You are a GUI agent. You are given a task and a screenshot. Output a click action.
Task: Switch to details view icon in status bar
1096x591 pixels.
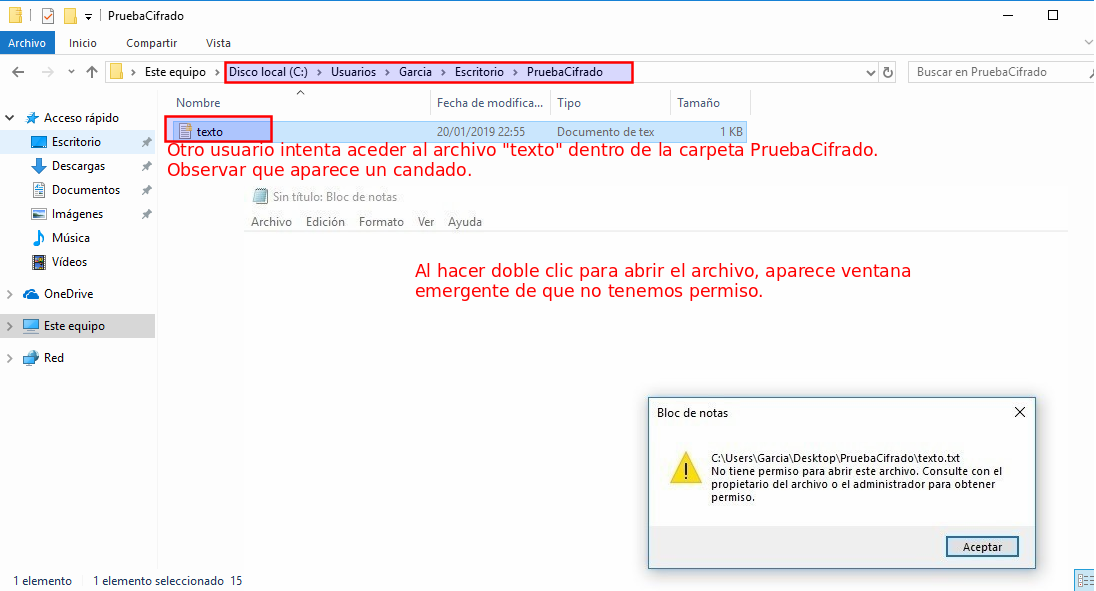(1085, 581)
